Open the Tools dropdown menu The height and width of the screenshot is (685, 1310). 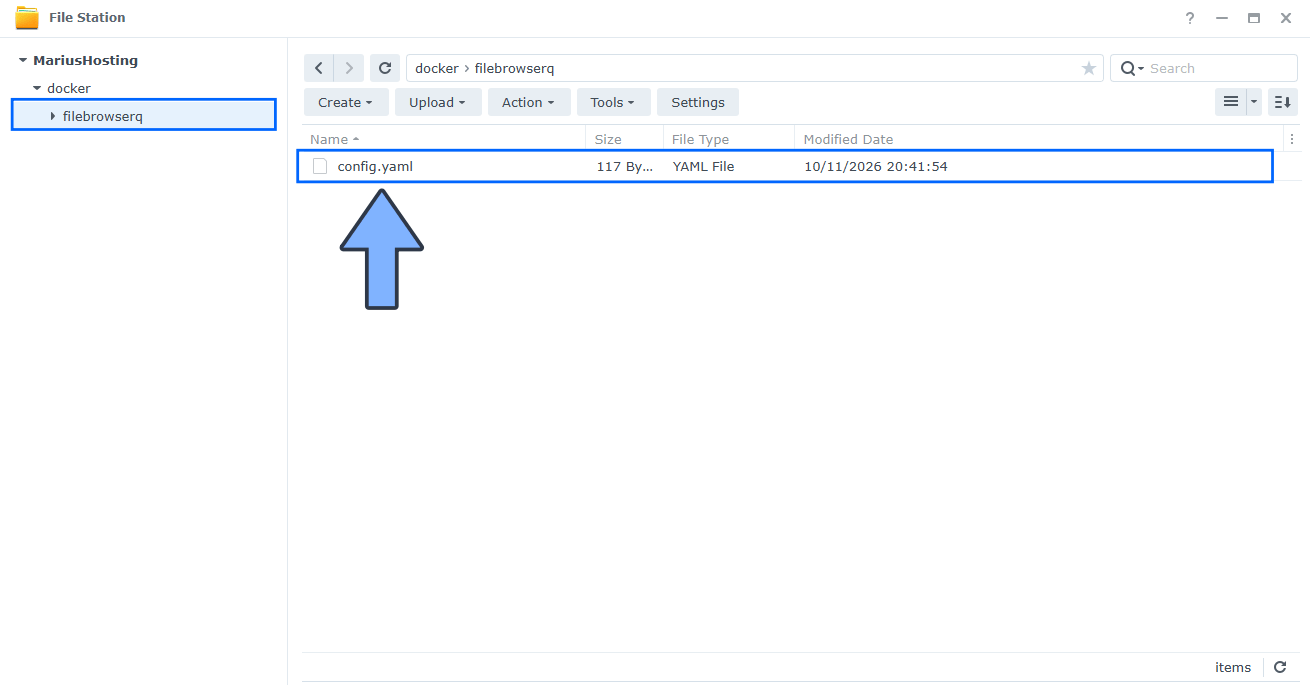point(613,102)
